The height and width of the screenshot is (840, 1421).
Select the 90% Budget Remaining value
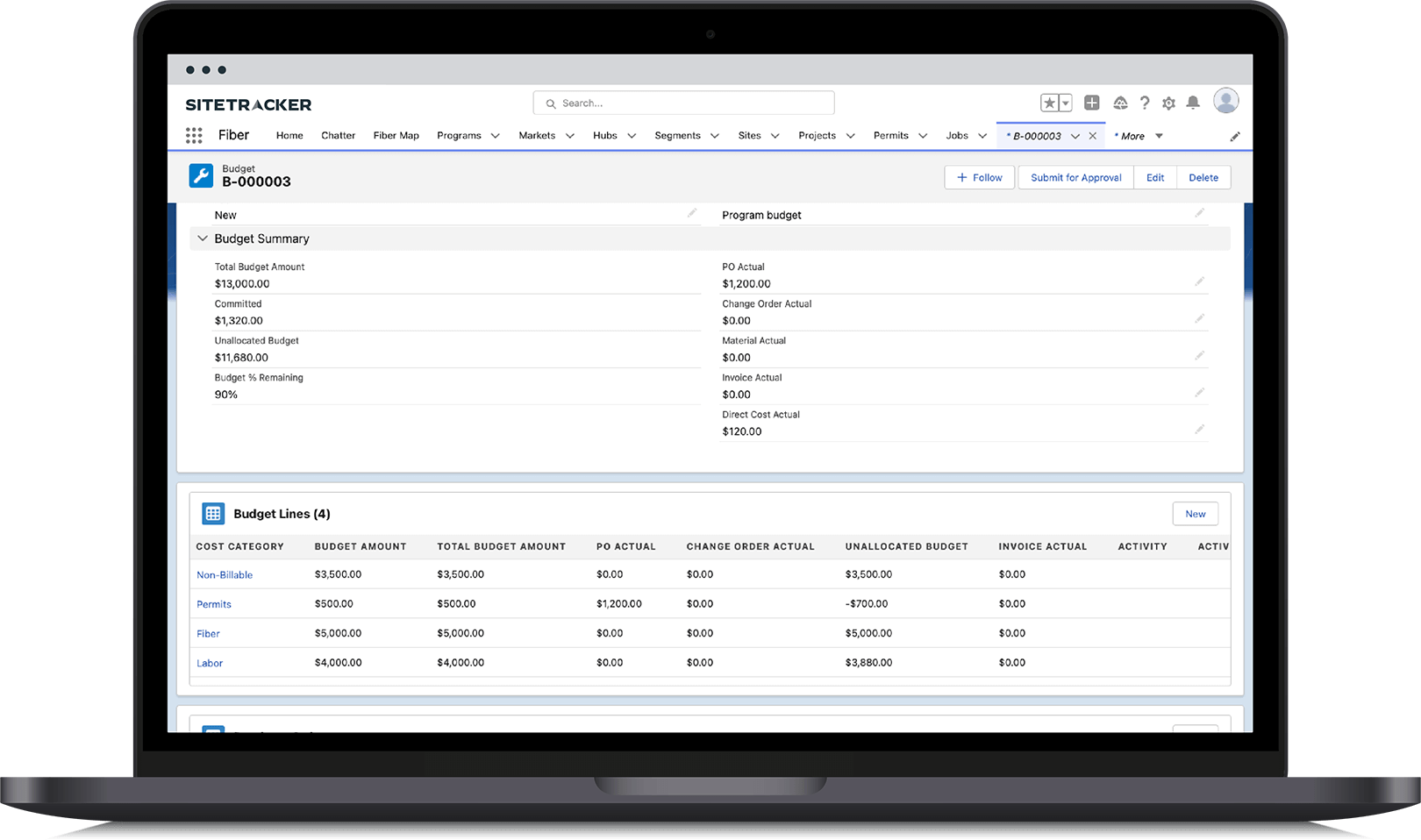pyautogui.click(x=226, y=395)
